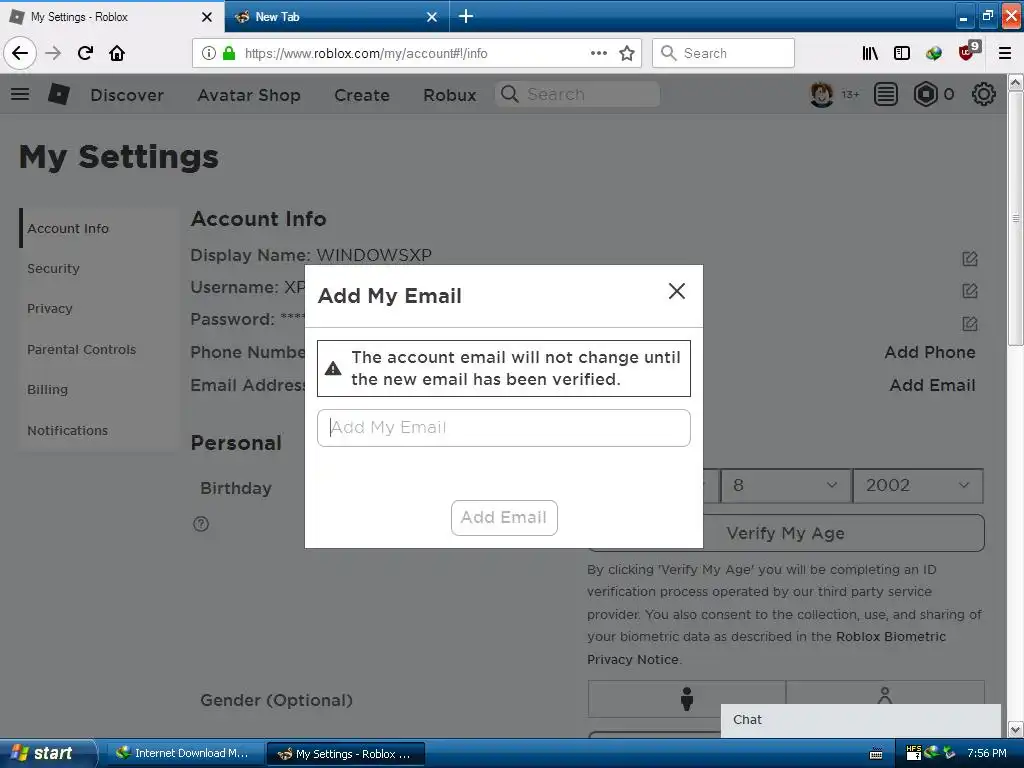Go to browser Home page
1024x768 pixels.
coord(117,53)
